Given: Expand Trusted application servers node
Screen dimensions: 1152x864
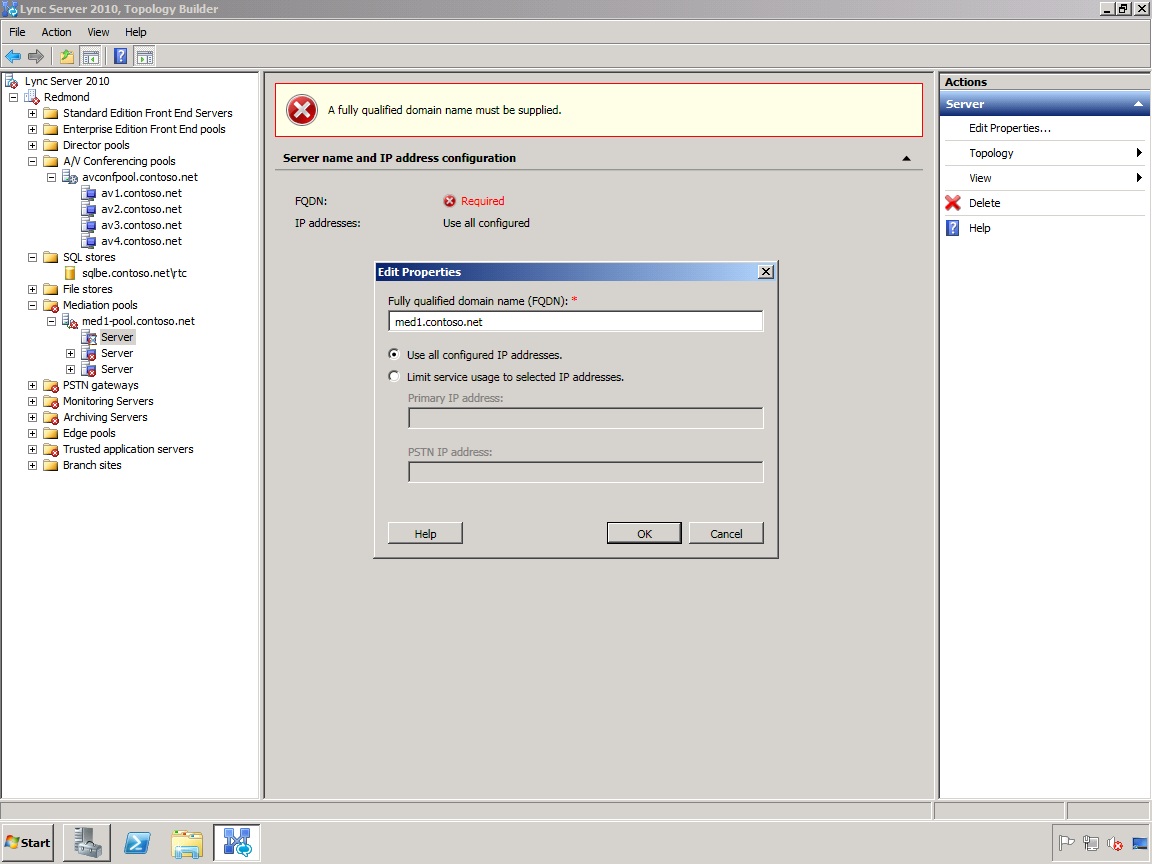Looking at the screenshot, I should point(32,450).
